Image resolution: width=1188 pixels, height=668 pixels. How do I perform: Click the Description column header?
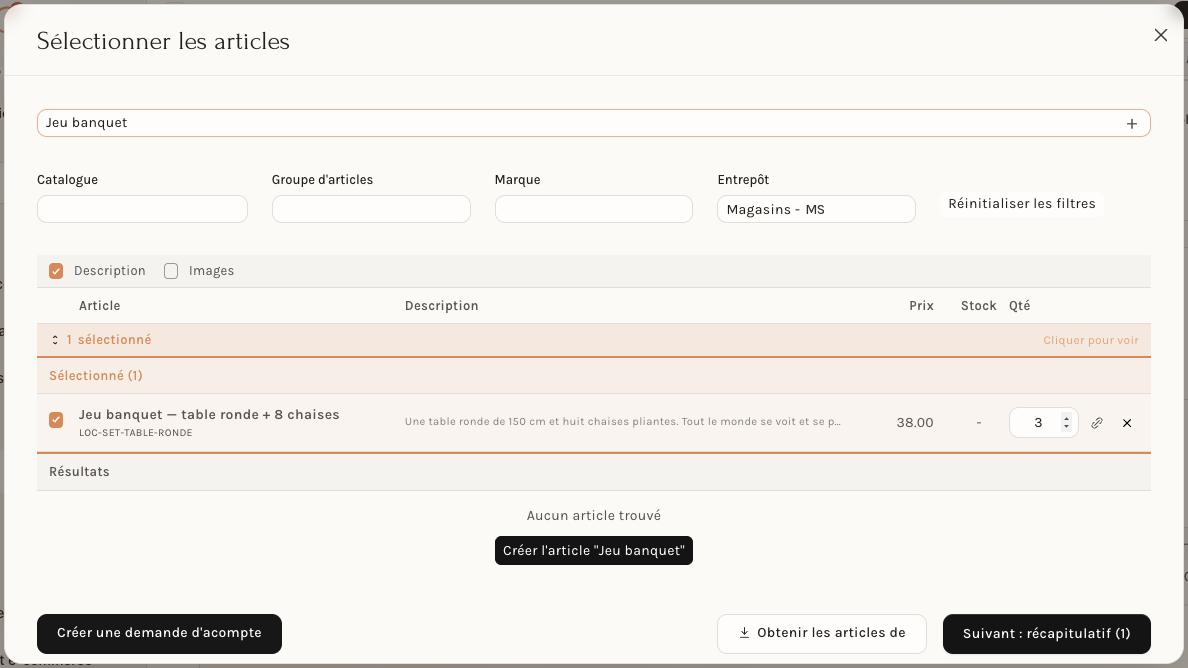point(441,306)
